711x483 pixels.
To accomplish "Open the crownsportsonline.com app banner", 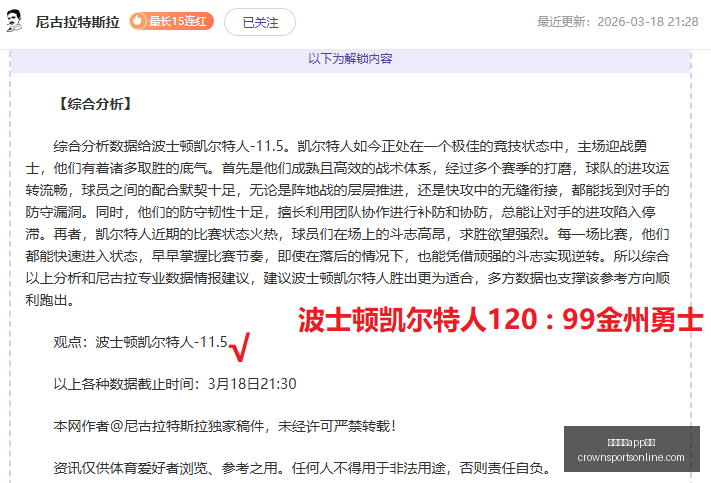I will (x=632, y=449).
